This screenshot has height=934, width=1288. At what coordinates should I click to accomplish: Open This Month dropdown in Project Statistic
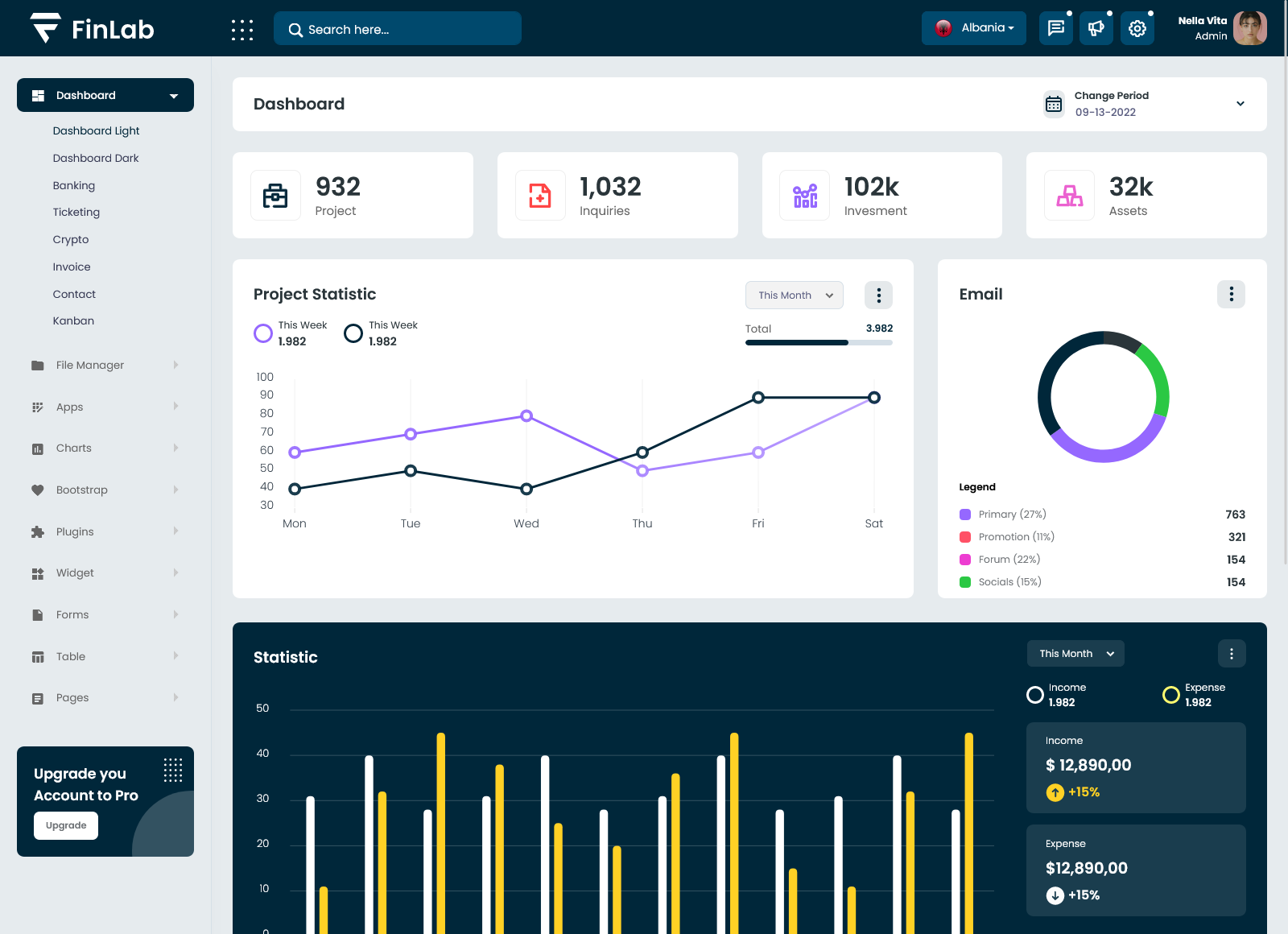click(794, 295)
